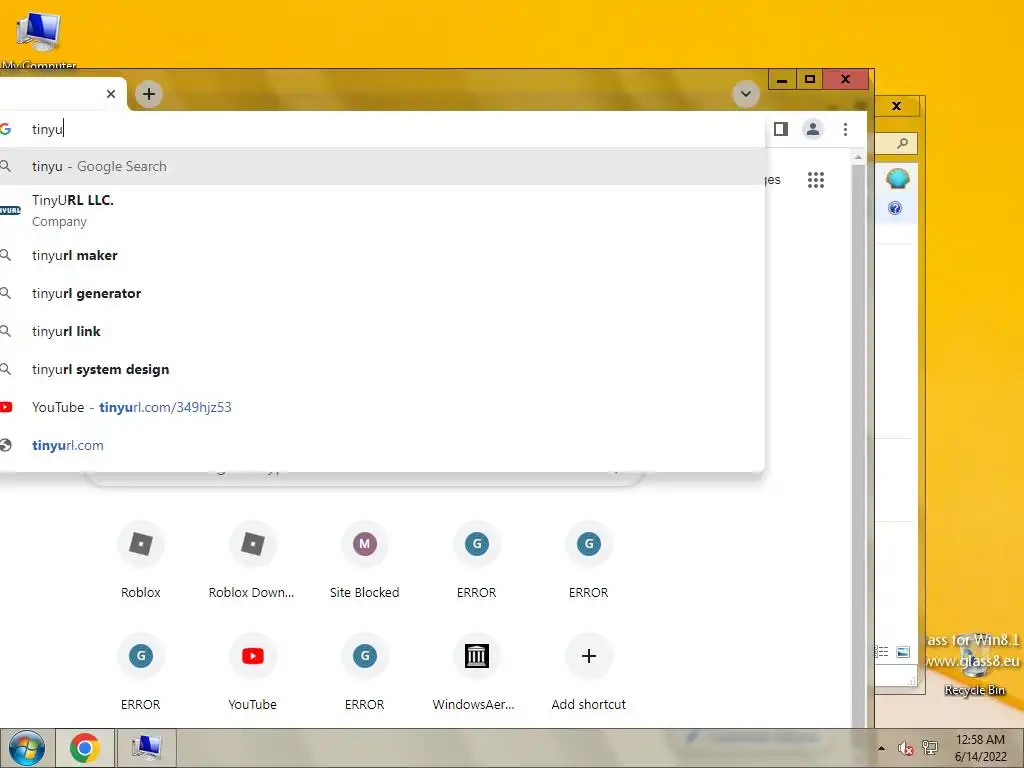Click the address bar containing tinyu
Screen dimensions: 1024x768
[382, 129]
